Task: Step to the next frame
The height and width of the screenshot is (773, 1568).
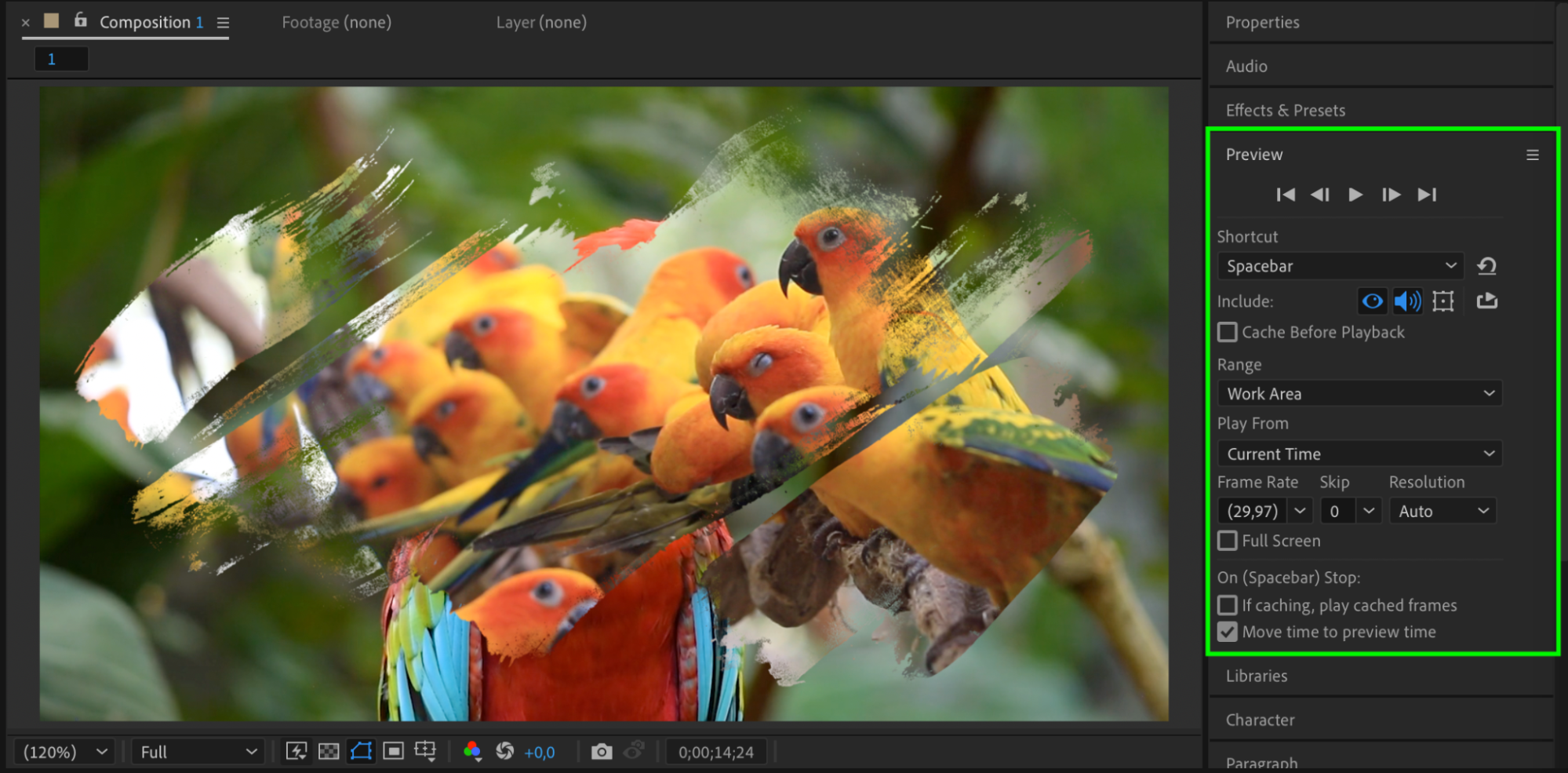Action: [1391, 195]
